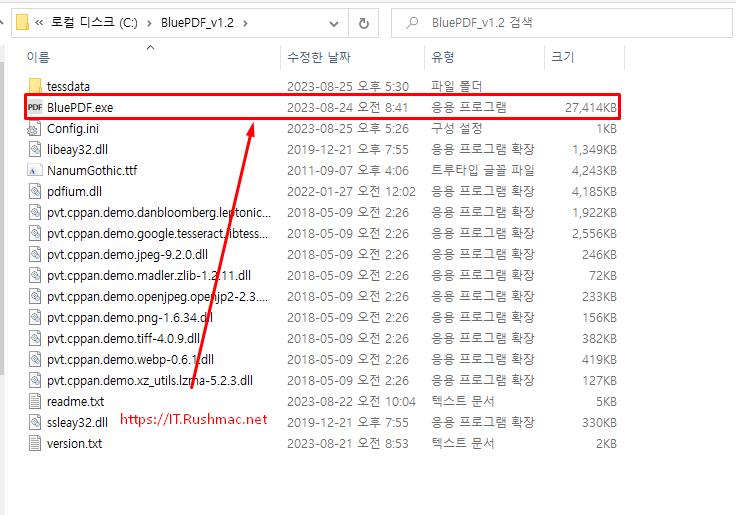
Task: Click the jpeg-9.2.0.dll file icon
Action: [x=35, y=254]
